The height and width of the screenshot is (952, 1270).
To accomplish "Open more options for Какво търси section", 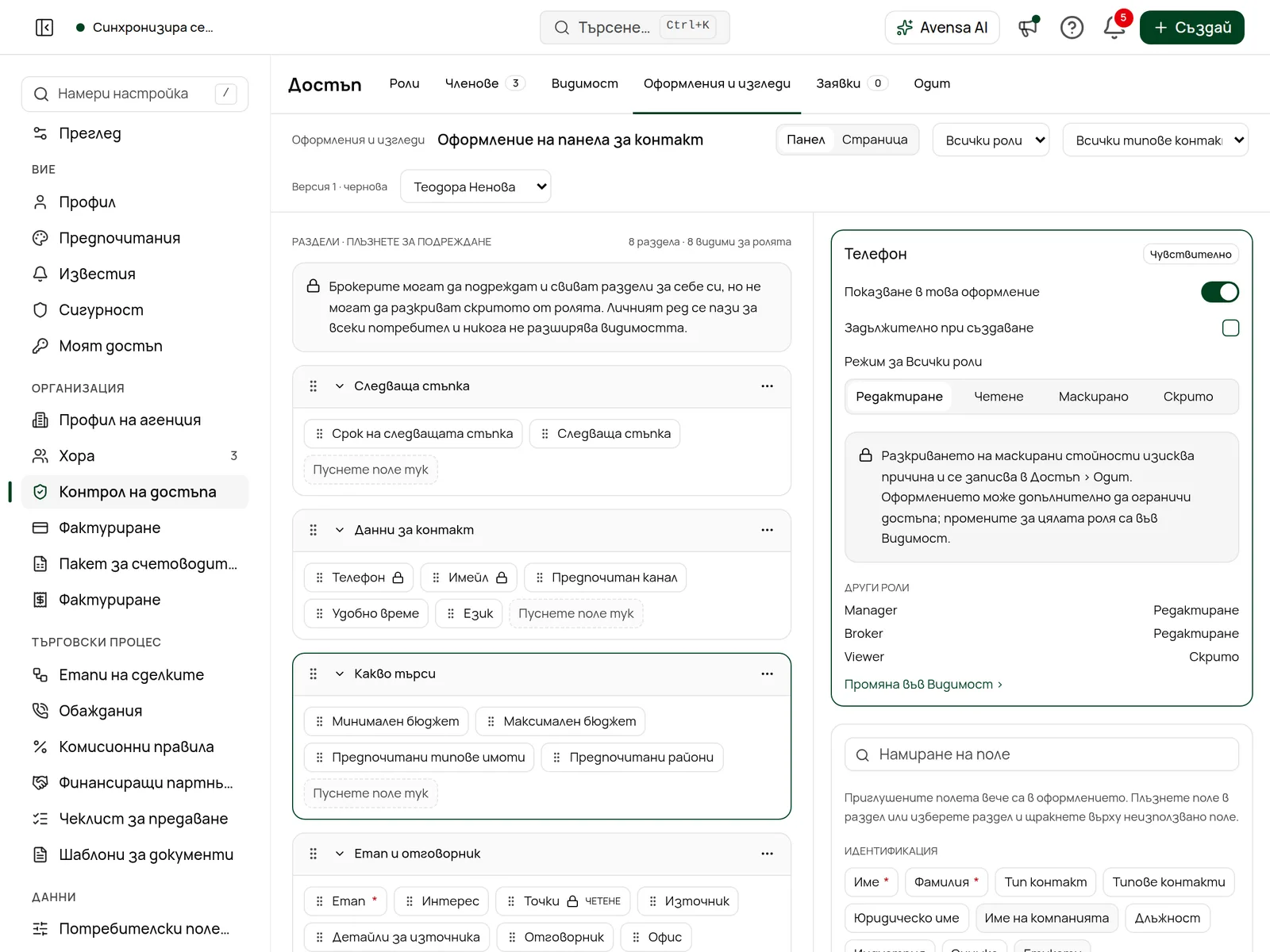I will tap(767, 674).
